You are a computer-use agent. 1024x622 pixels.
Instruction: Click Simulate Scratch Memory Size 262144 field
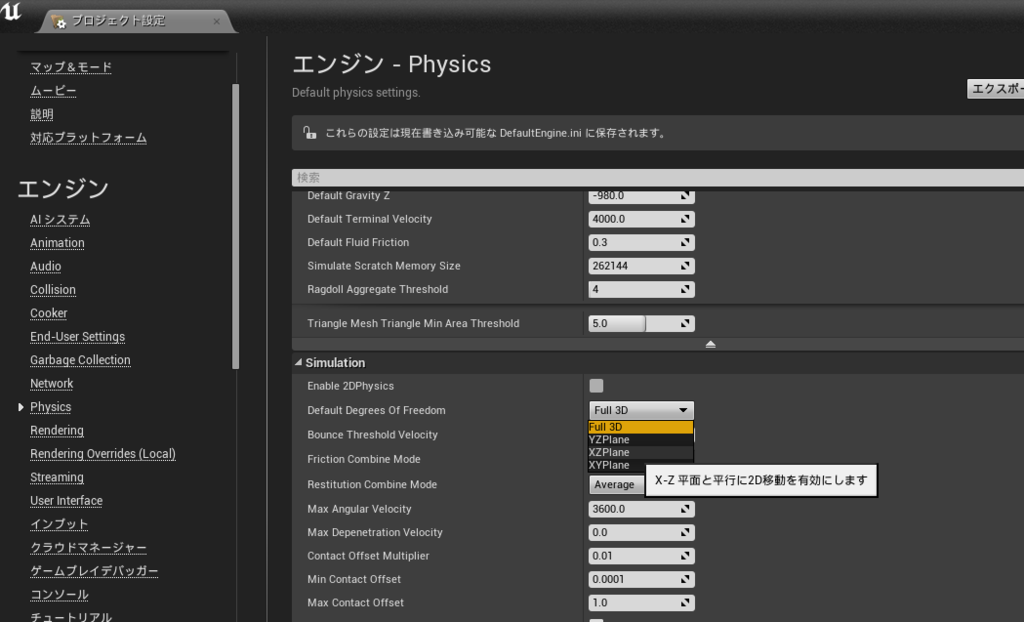pyautogui.click(x=641, y=266)
